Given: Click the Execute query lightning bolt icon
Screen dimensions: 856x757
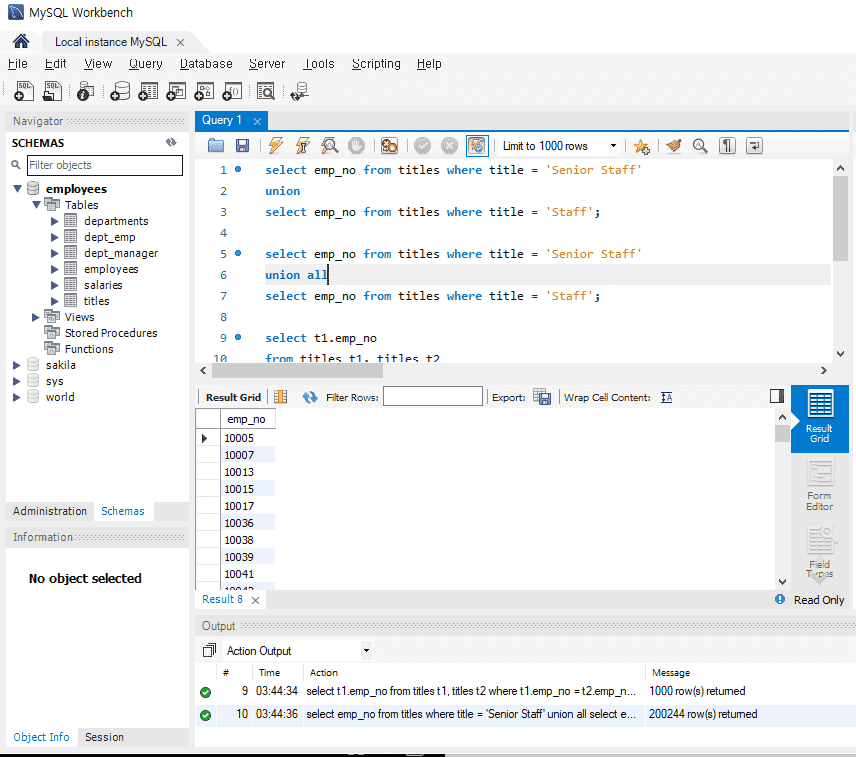Looking at the screenshot, I should [x=276, y=146].
